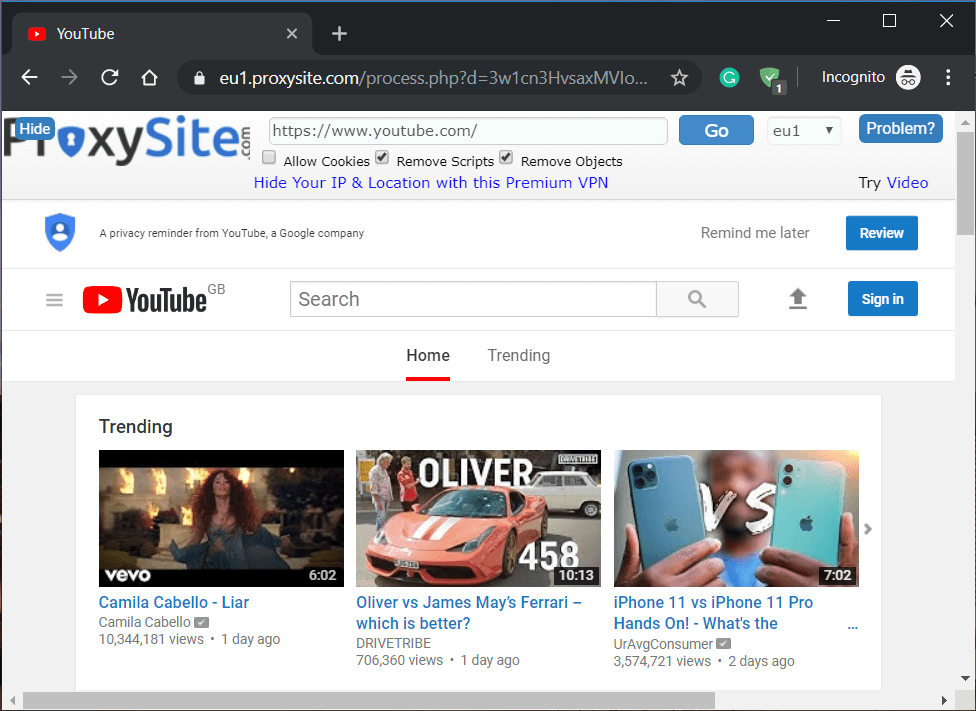Click the scroll left arrow
The image size is (976, 711).
point(12,700)
